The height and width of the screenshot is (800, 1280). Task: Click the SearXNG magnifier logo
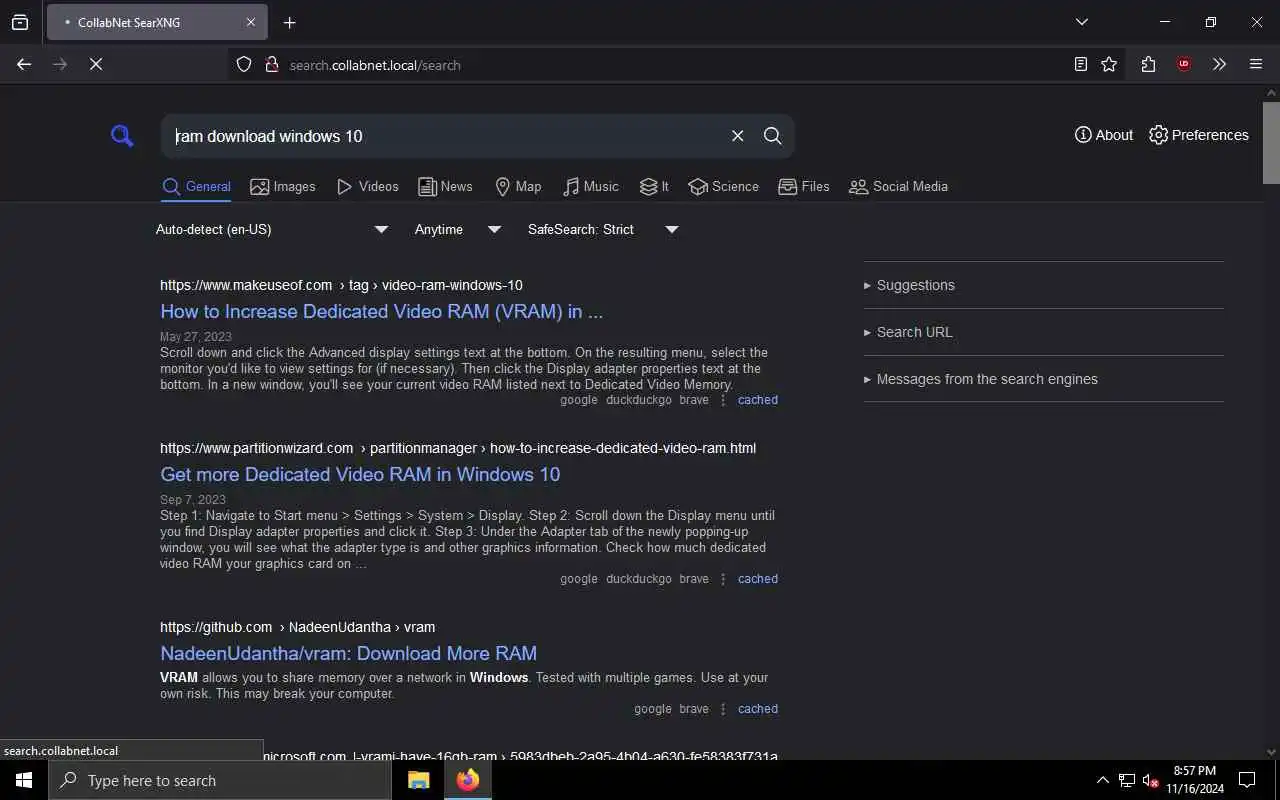[x=122, y=136]
